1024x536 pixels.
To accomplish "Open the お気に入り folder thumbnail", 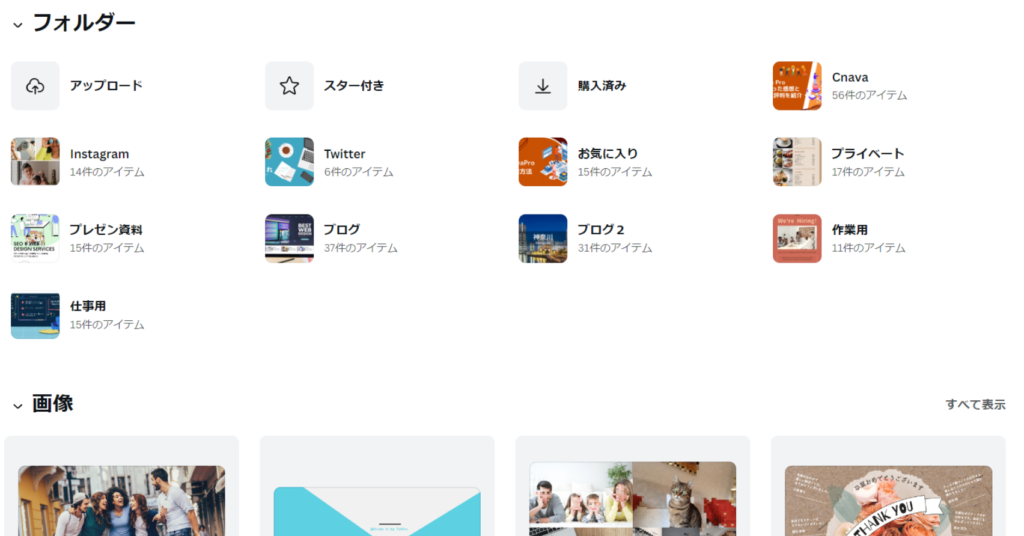I will [x=543, y=161].
